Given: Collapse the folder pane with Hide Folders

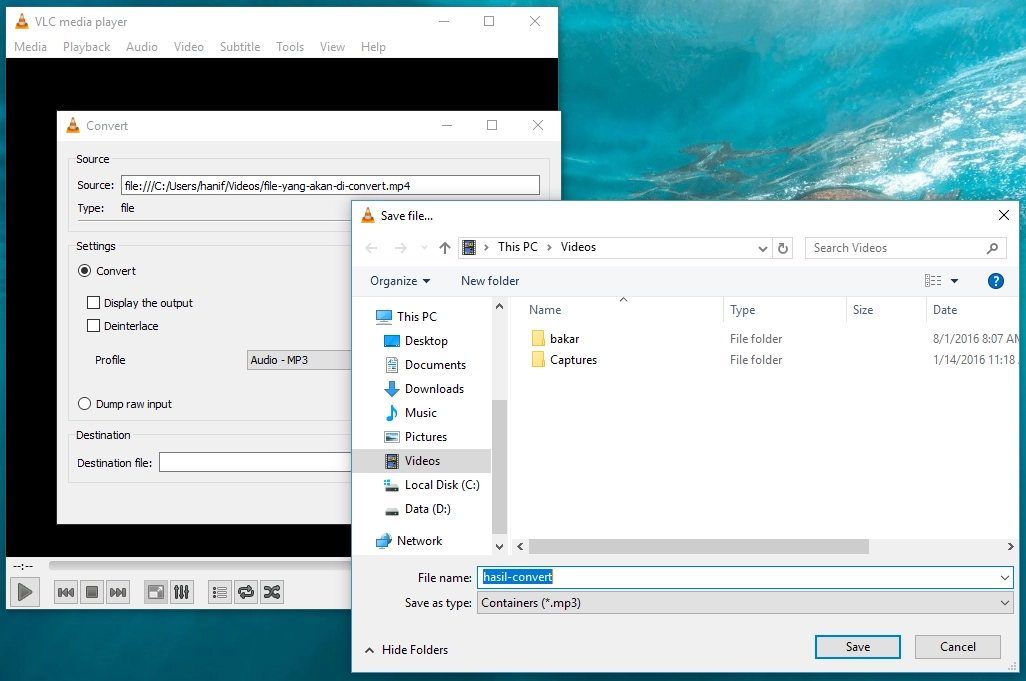Looking at the screenshot, I should pos(406,650).
